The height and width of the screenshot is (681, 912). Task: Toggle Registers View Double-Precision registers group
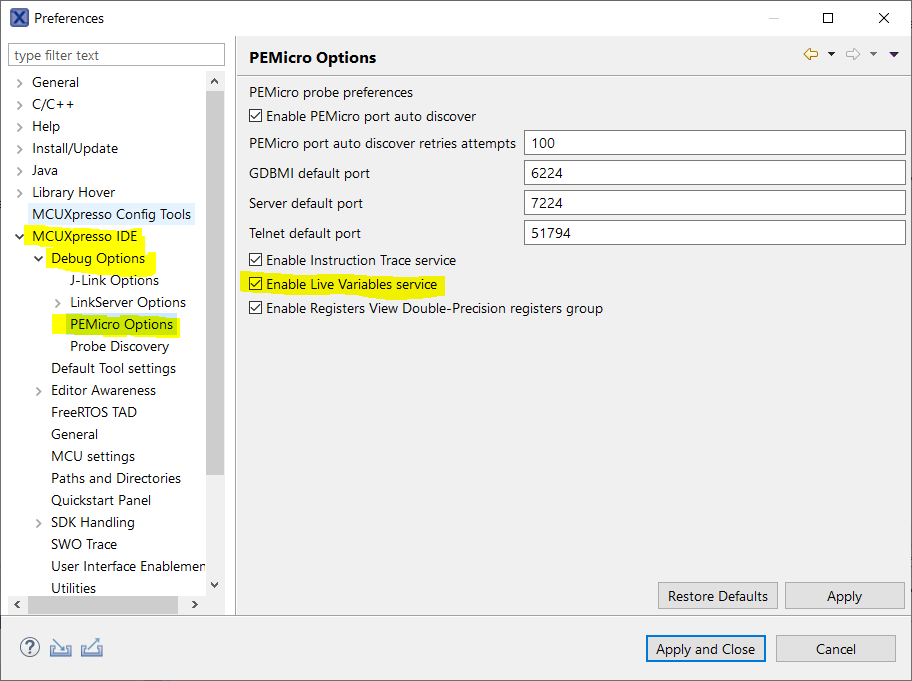tap(256, 308)
